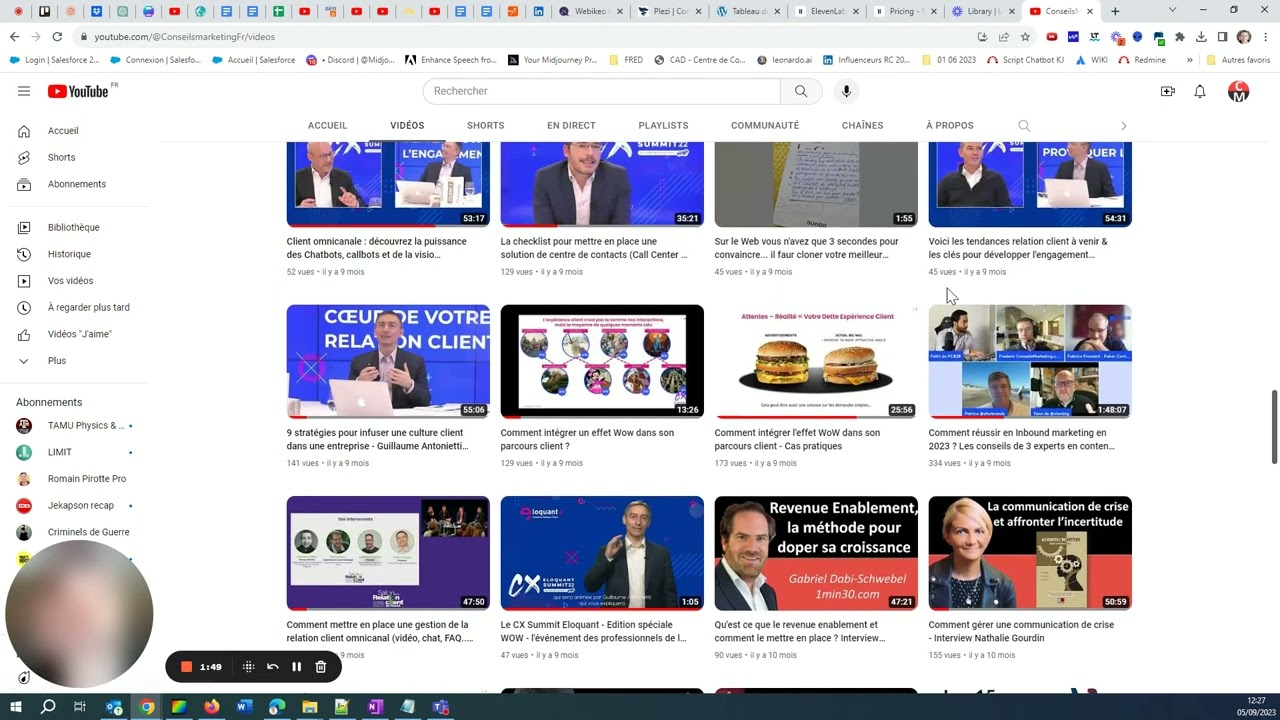The image size is (1280, 720).
Task: Go back in browser history
Action: 14,37
